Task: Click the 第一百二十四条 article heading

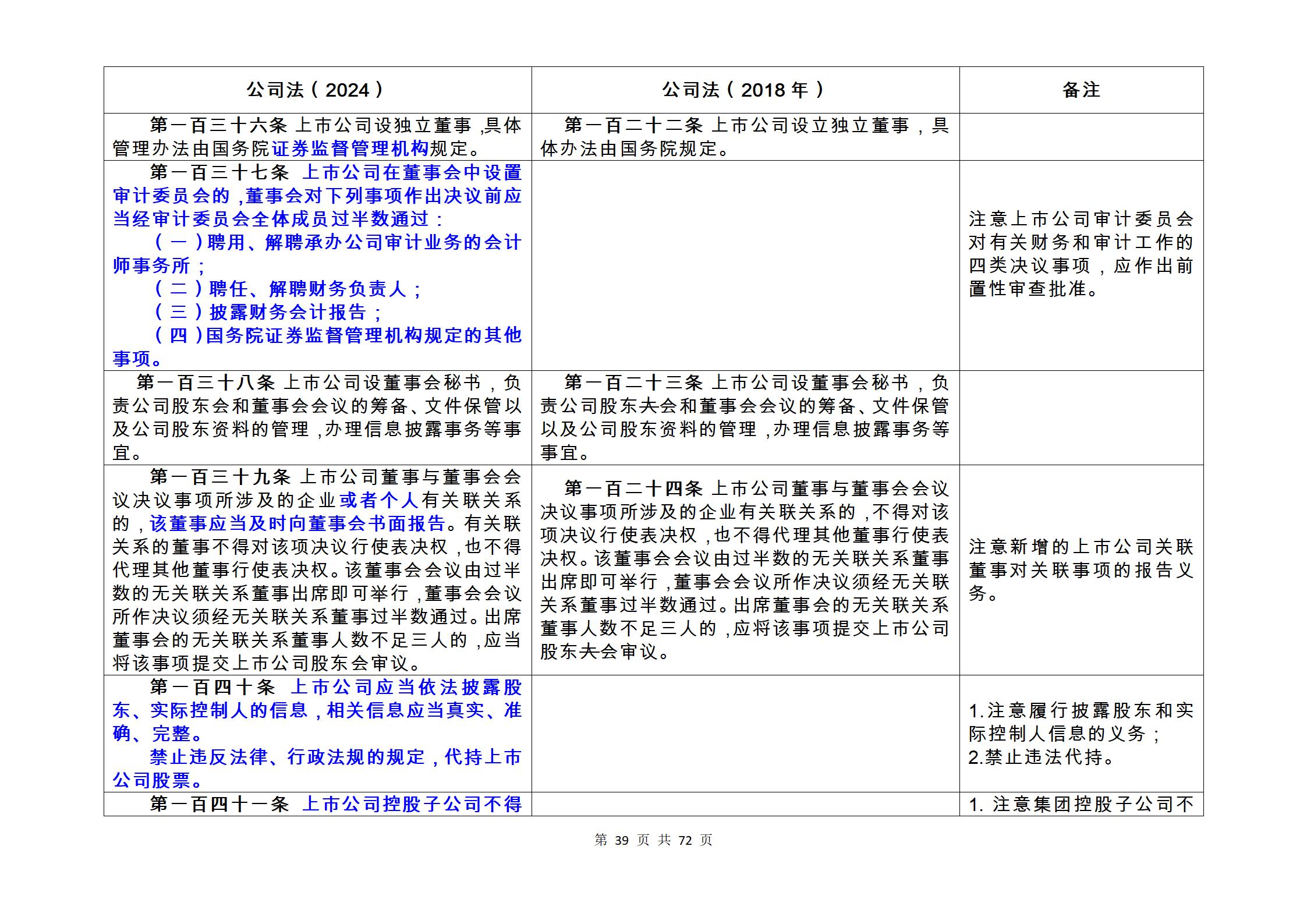Action: 633,488
